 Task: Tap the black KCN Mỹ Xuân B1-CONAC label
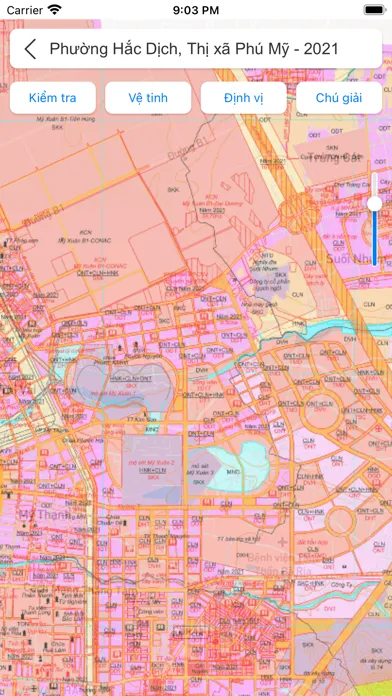click(84, 236)
